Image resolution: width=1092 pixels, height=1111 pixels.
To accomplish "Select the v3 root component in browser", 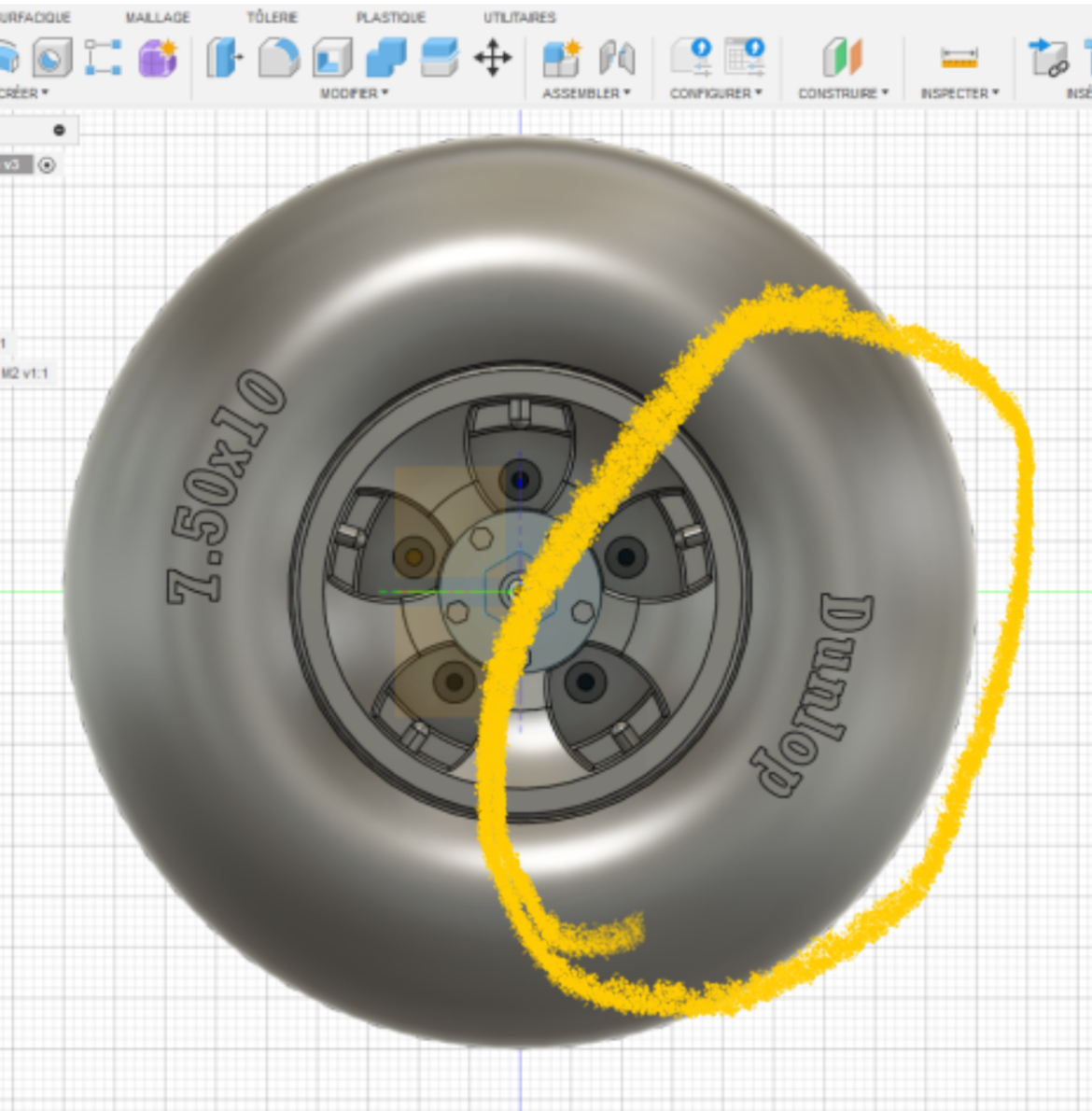I will [x=16, y=165].
